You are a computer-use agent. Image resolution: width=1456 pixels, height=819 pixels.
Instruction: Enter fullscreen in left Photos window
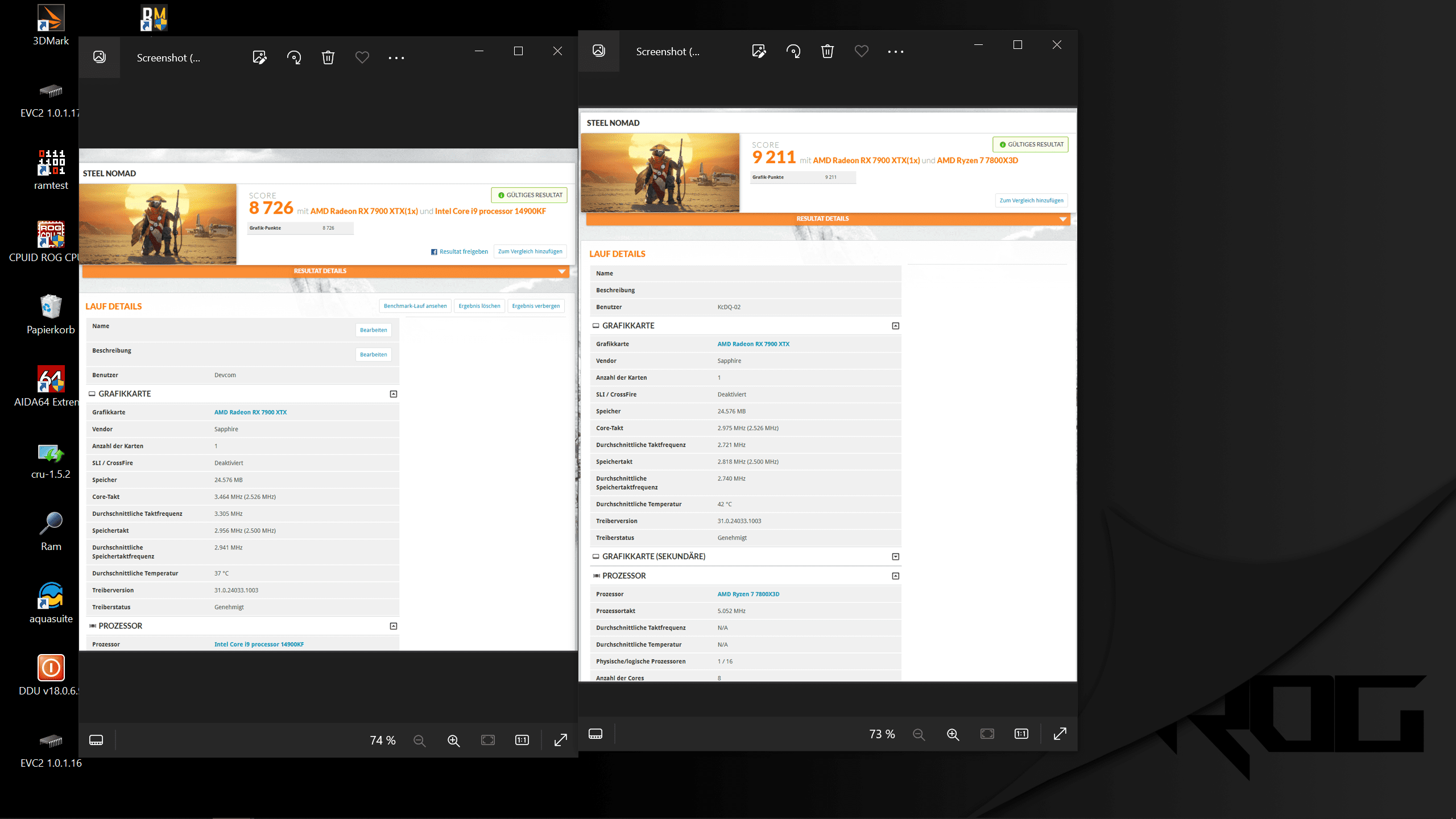coord(561,740)
